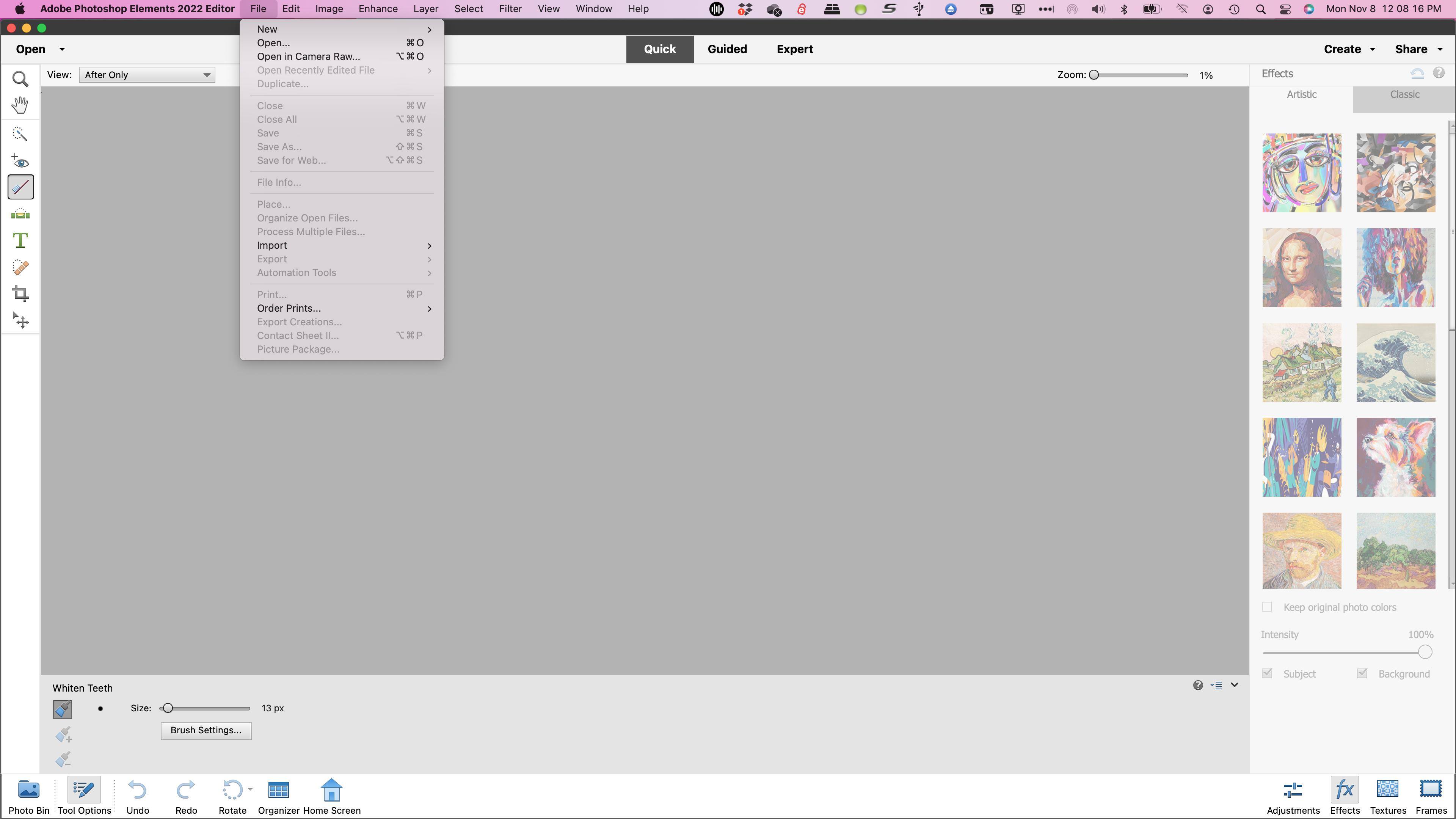Select the Hand tool
This screenshot has height=819, width=1456.
20,105
